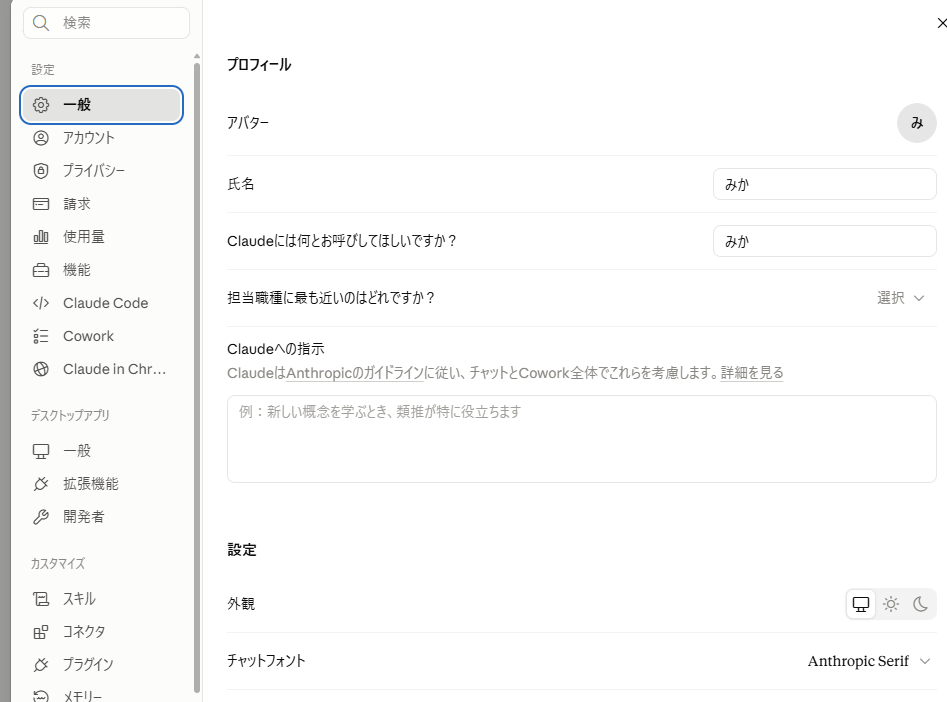Click the 拡張機能 plug icon
947x702 pixels.
[x=41, y=484]
